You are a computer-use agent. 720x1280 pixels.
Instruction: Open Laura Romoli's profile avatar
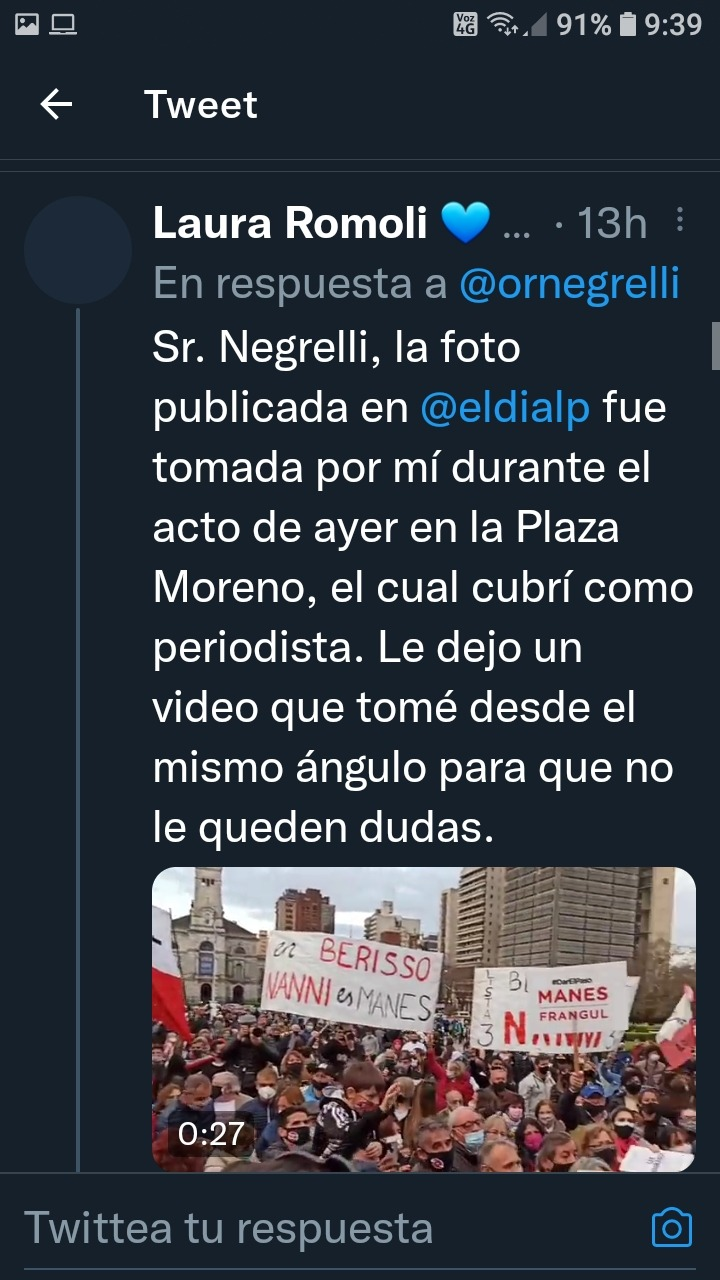pos(78,250)
